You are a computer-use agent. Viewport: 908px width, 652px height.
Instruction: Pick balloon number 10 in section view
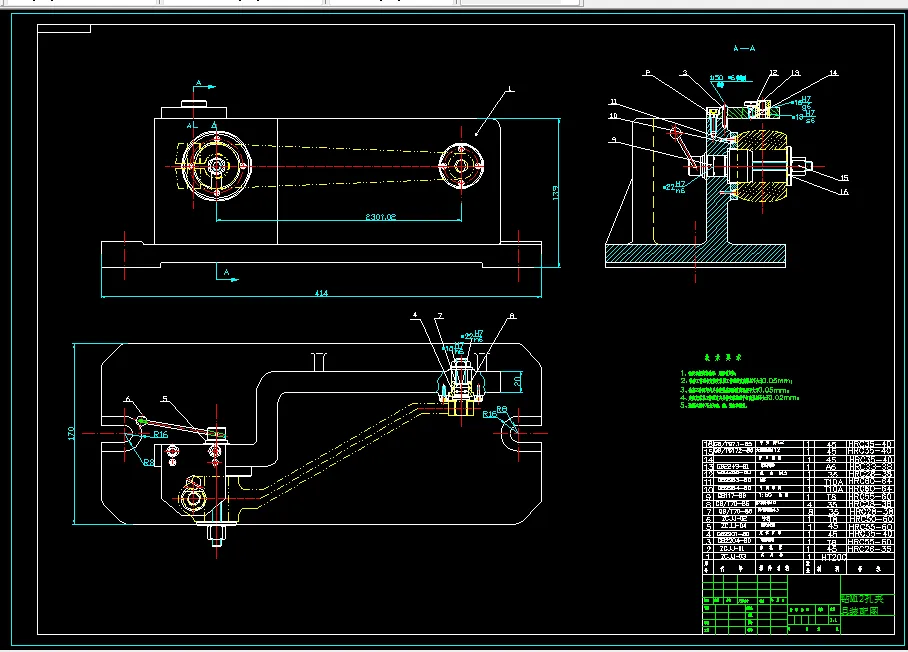(x=613, y=116)
